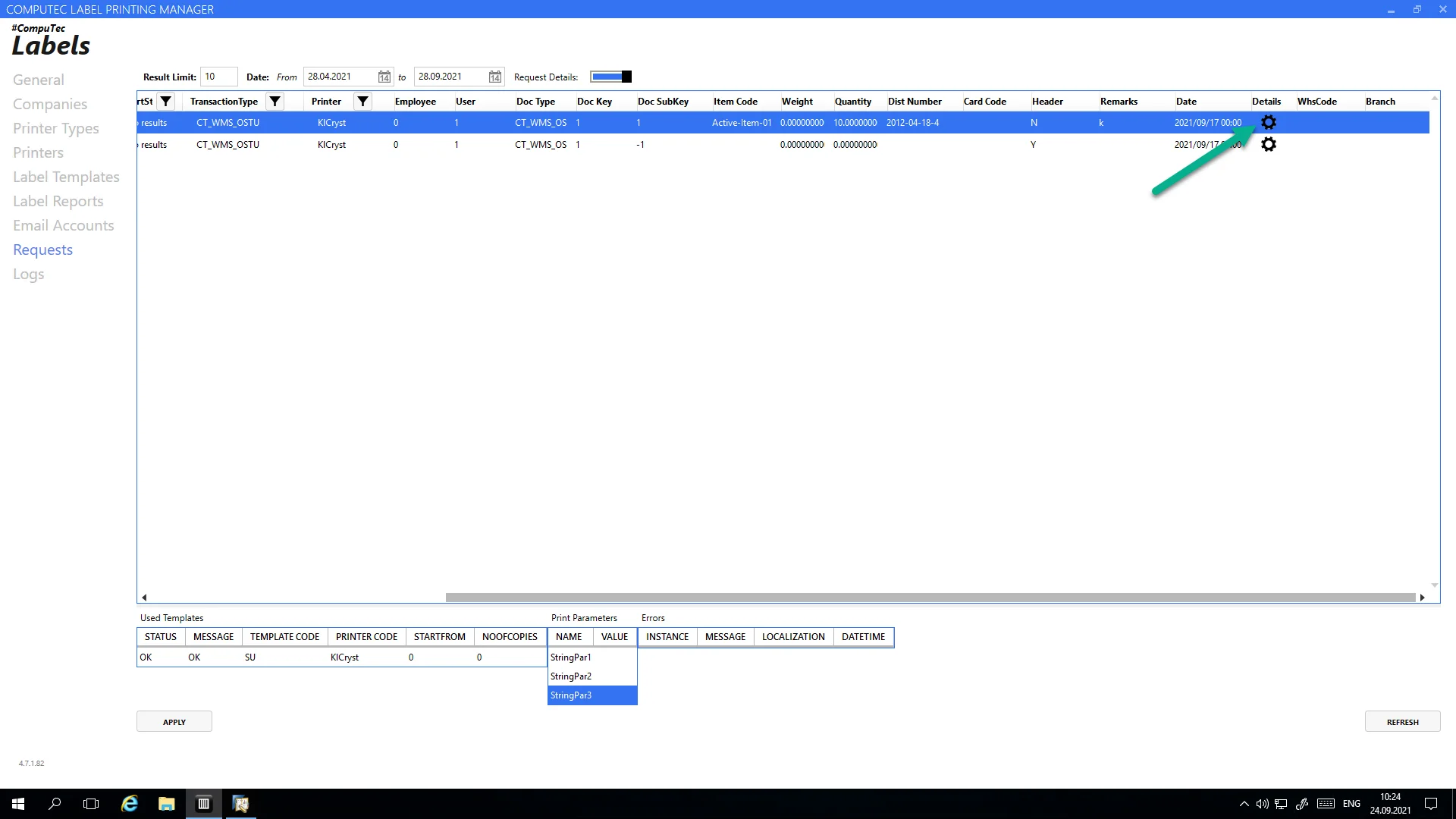
Task: Click the rtSt column filter funnel
Action: [x=165, y=102]
